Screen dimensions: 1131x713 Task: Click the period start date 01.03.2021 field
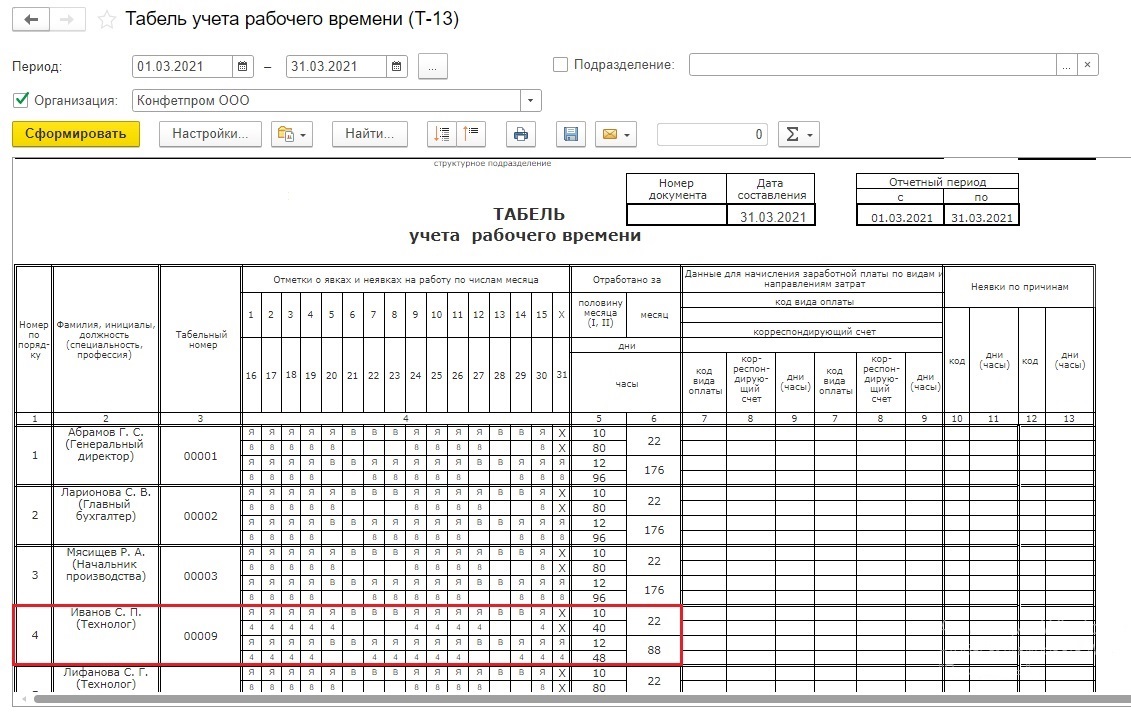tap(182, 66)
